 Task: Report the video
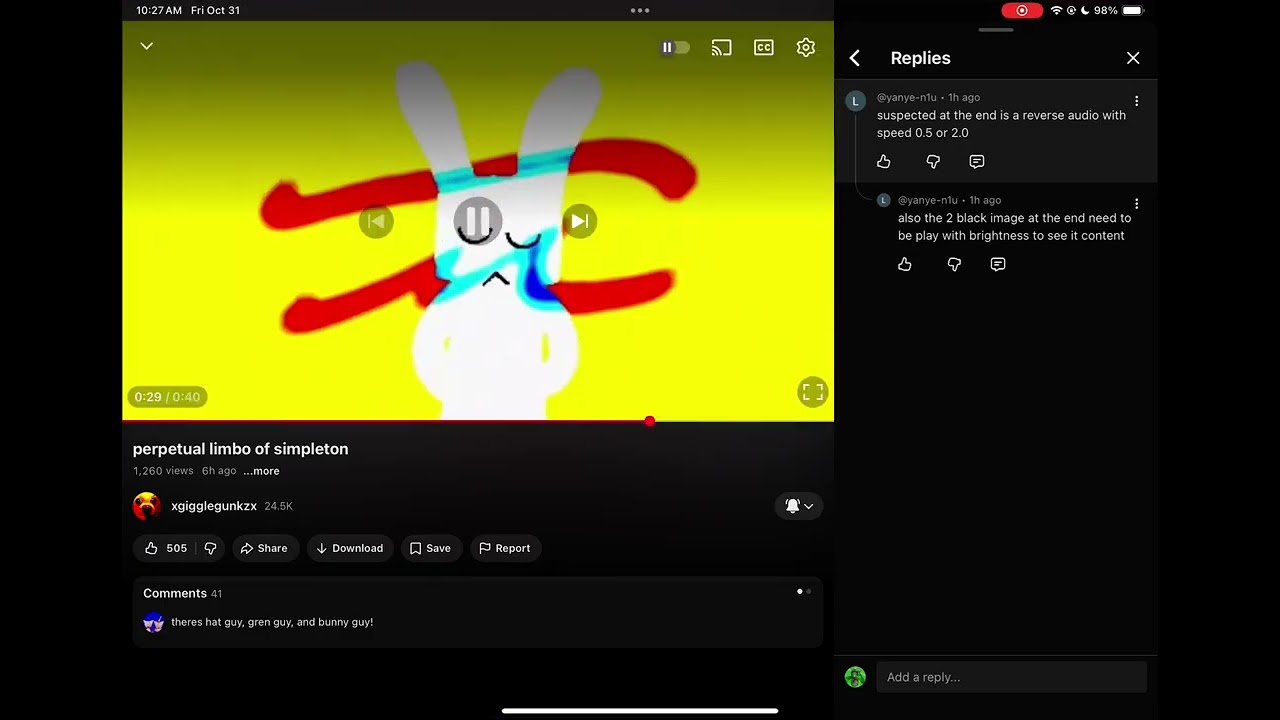(505, 548)
